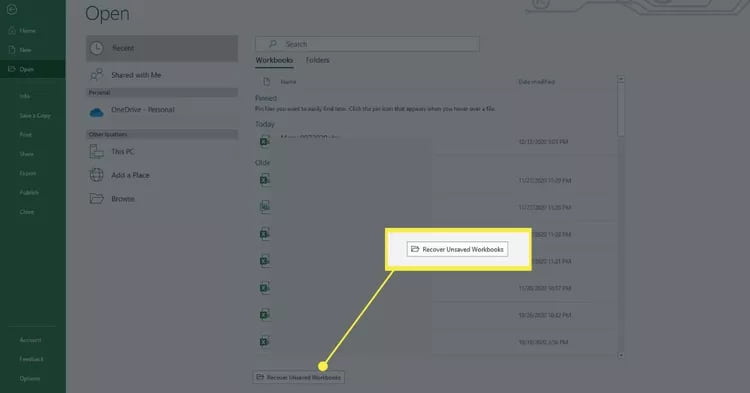Click the back arrow icon

12,9
